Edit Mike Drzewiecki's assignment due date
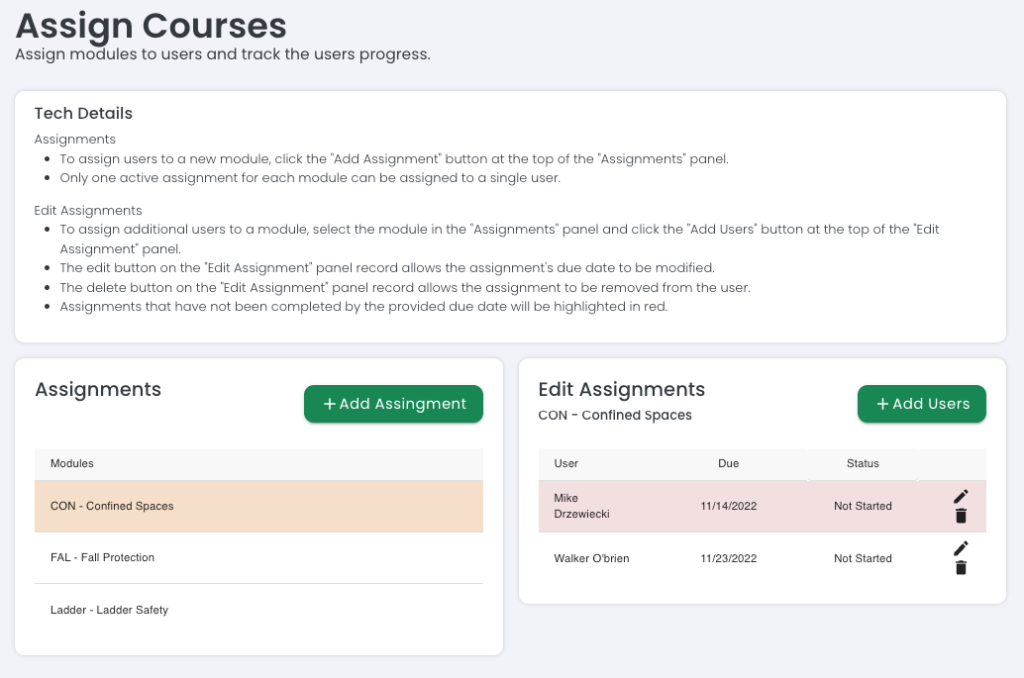Viewport: 1024px width, 678px height. coord(961,496)
